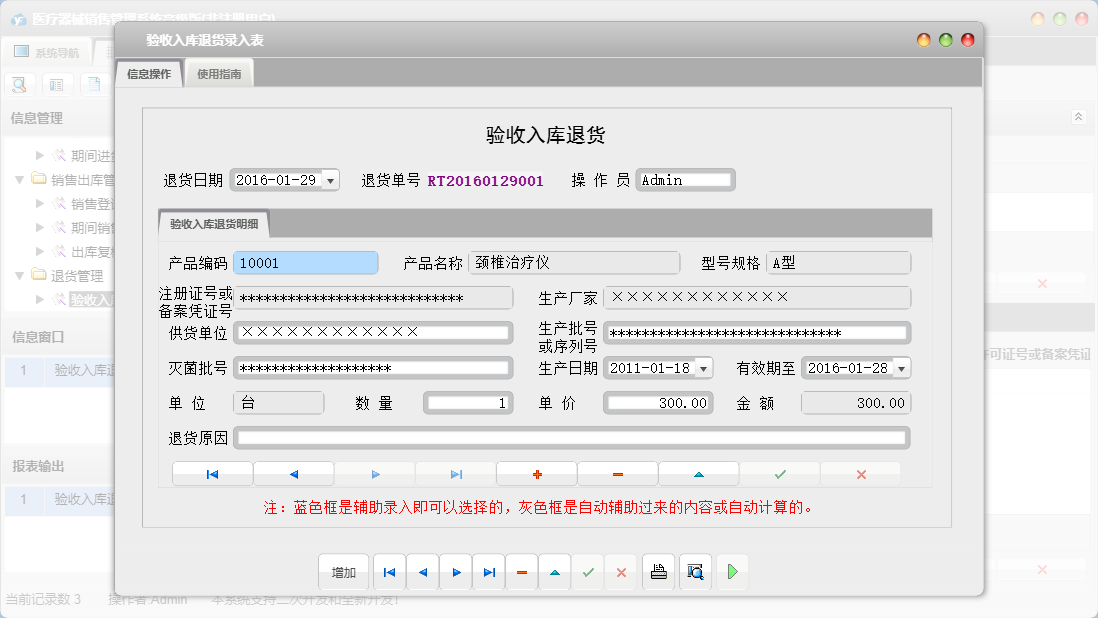Run the report with the green play icon
Image resolution: width=1098 pixels, height=618 pixels.
tap(731, 572)
